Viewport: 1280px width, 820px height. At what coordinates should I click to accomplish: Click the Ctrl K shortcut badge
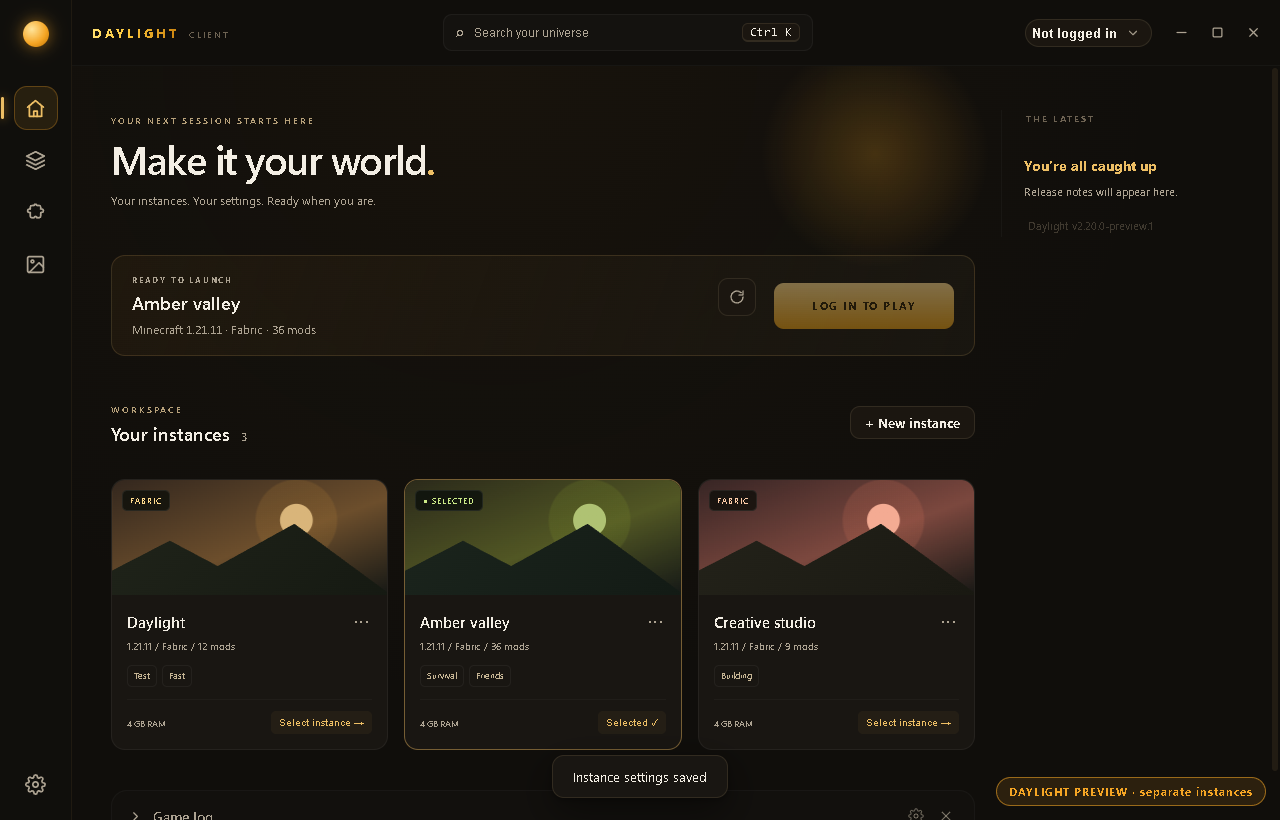tap(771, 32)
